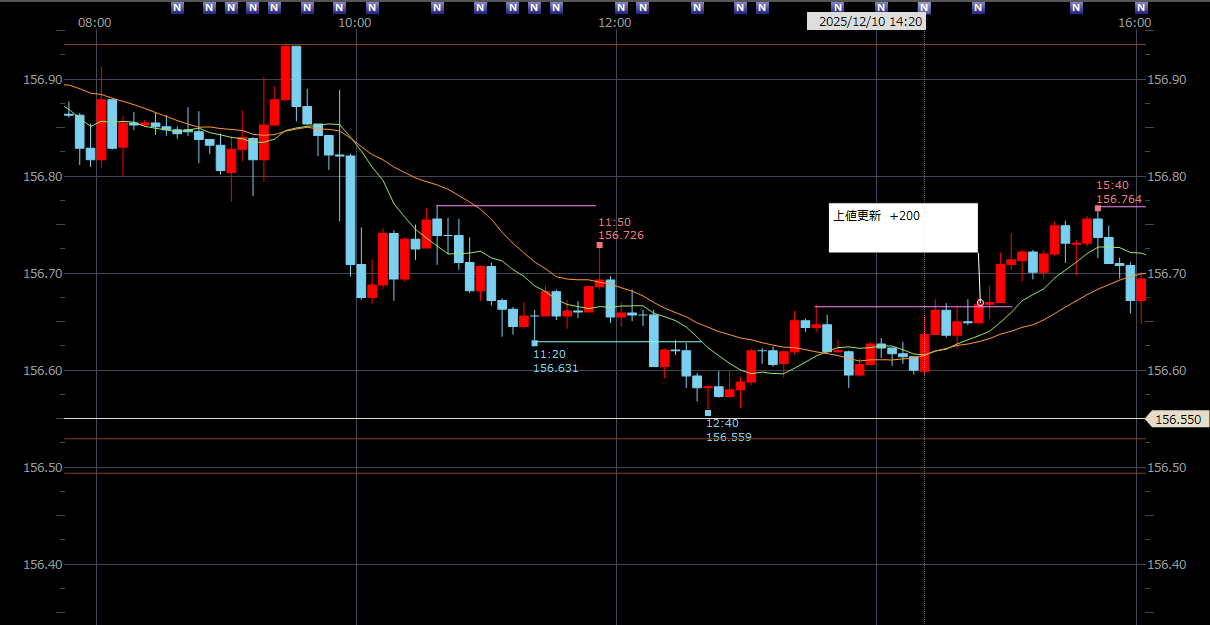Click the 156.550 price tag on right axis

click(1177, 420)
